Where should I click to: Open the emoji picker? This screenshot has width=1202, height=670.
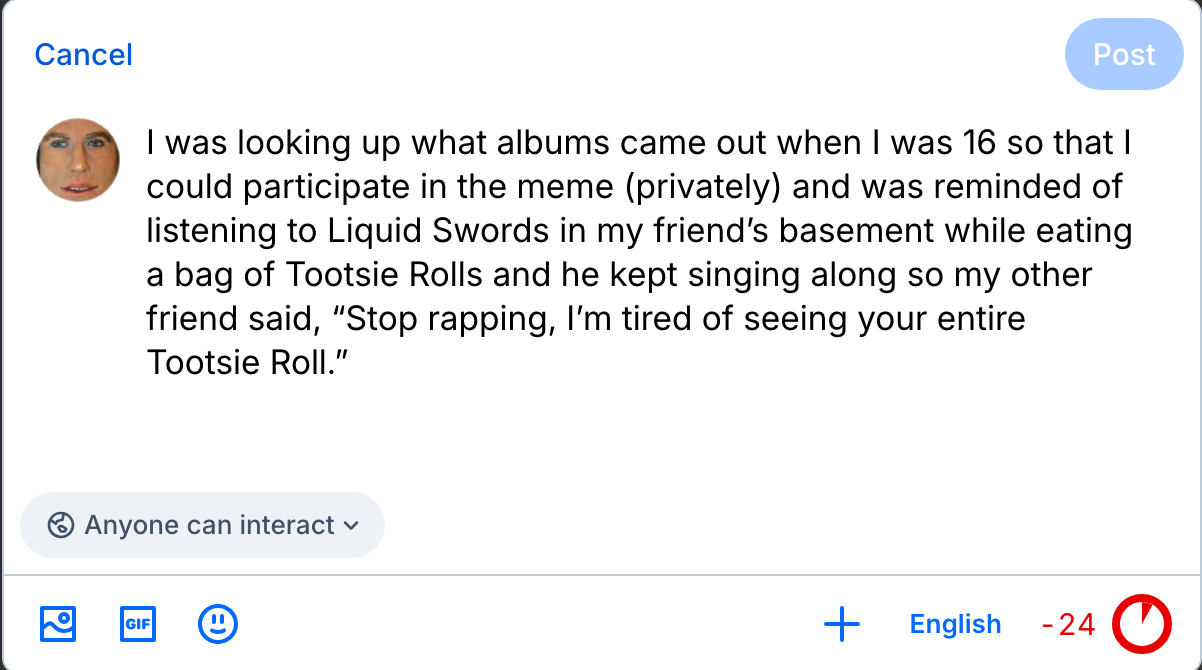pyautogui.click(x=218, y=624)
